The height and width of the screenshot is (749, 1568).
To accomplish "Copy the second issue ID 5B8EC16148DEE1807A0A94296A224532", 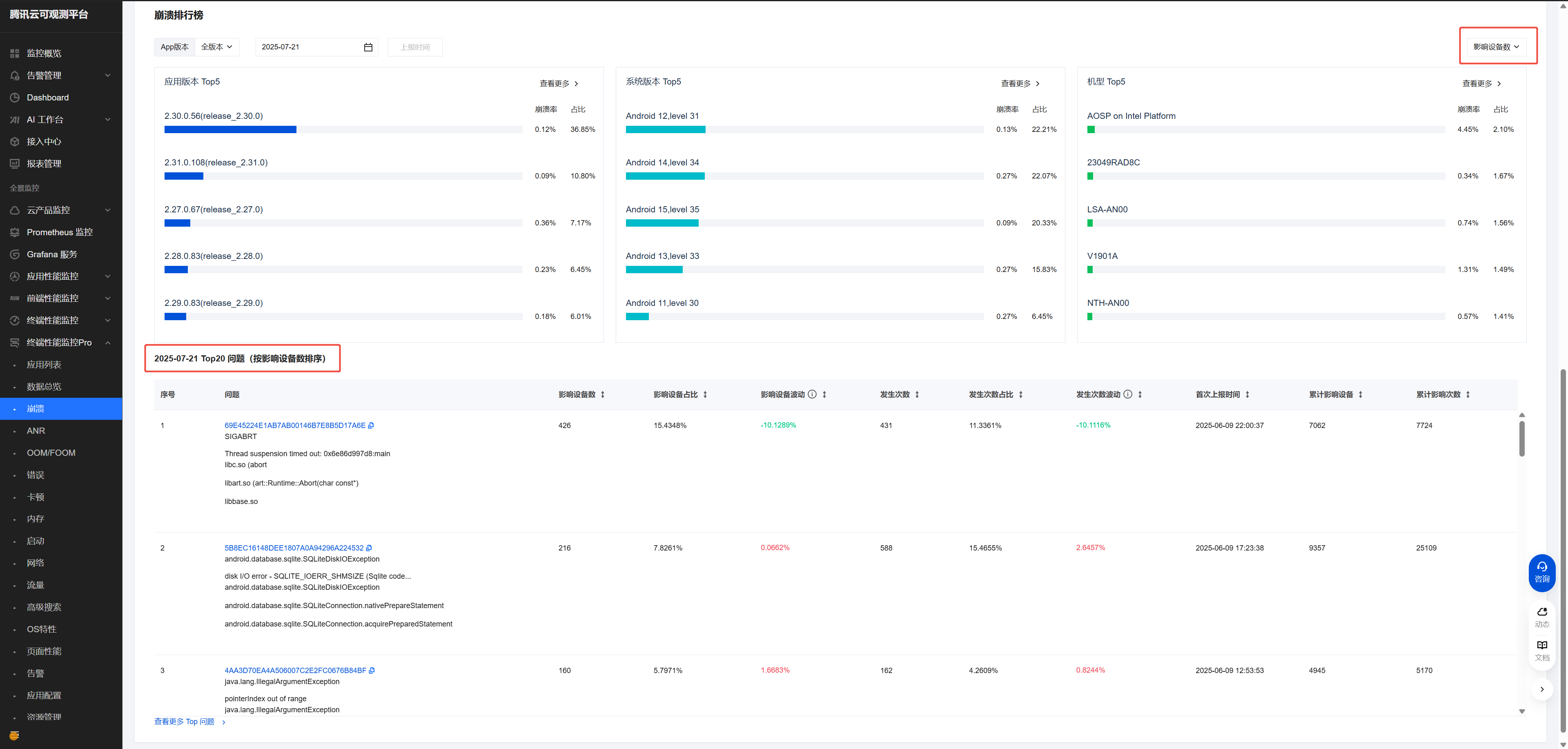I will [x=369, y=548].
